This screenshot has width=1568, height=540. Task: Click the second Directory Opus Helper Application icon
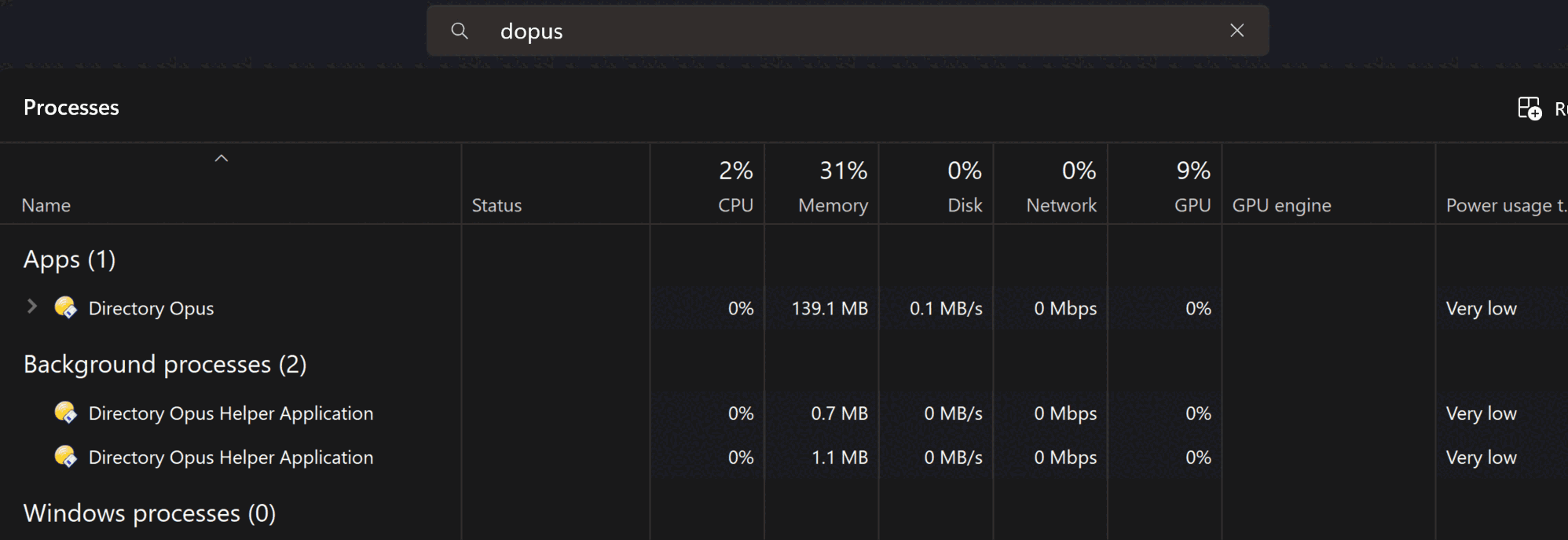tap(65, 457)
